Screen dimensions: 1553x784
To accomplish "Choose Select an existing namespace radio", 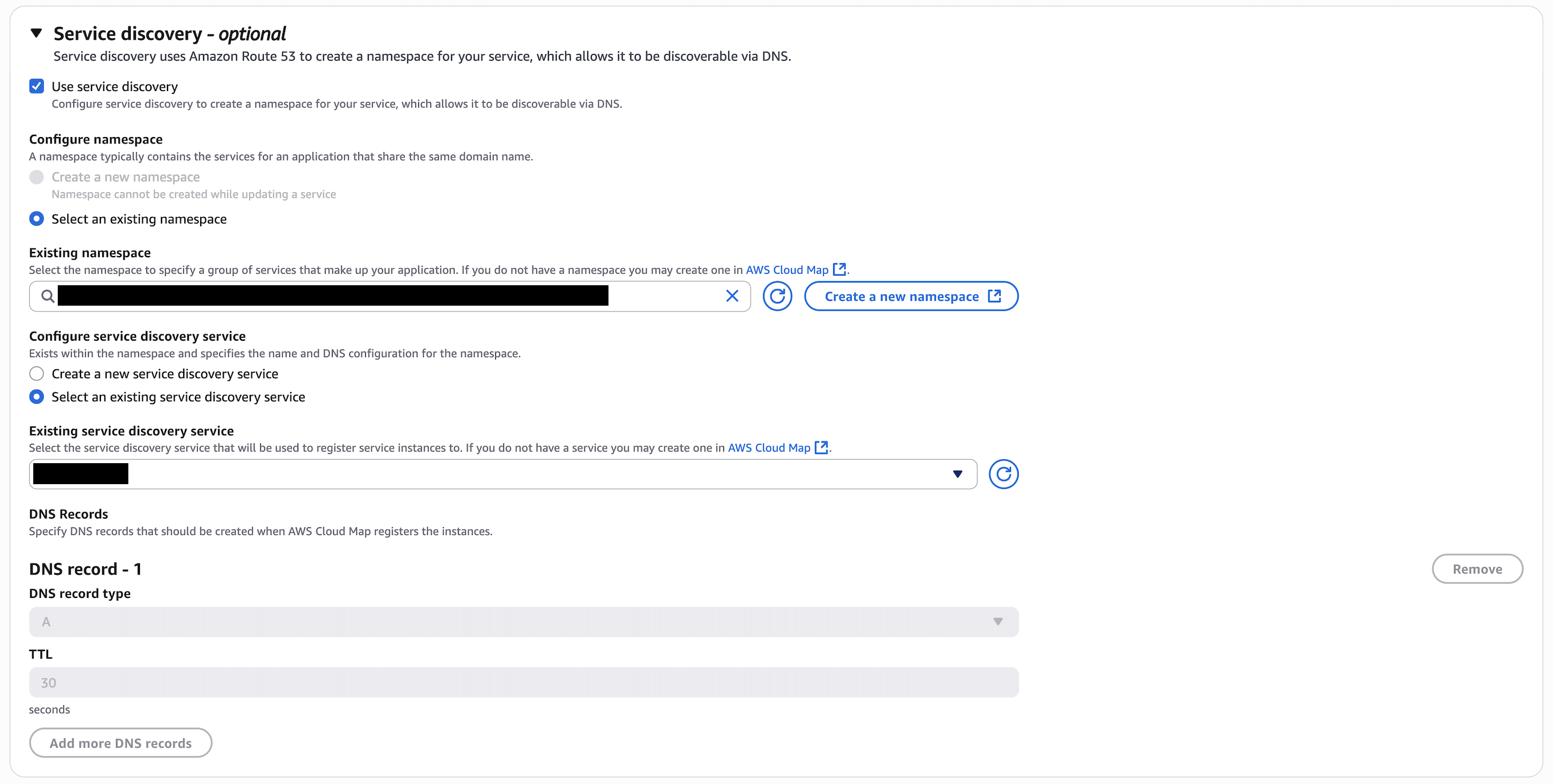I will 36,219.
